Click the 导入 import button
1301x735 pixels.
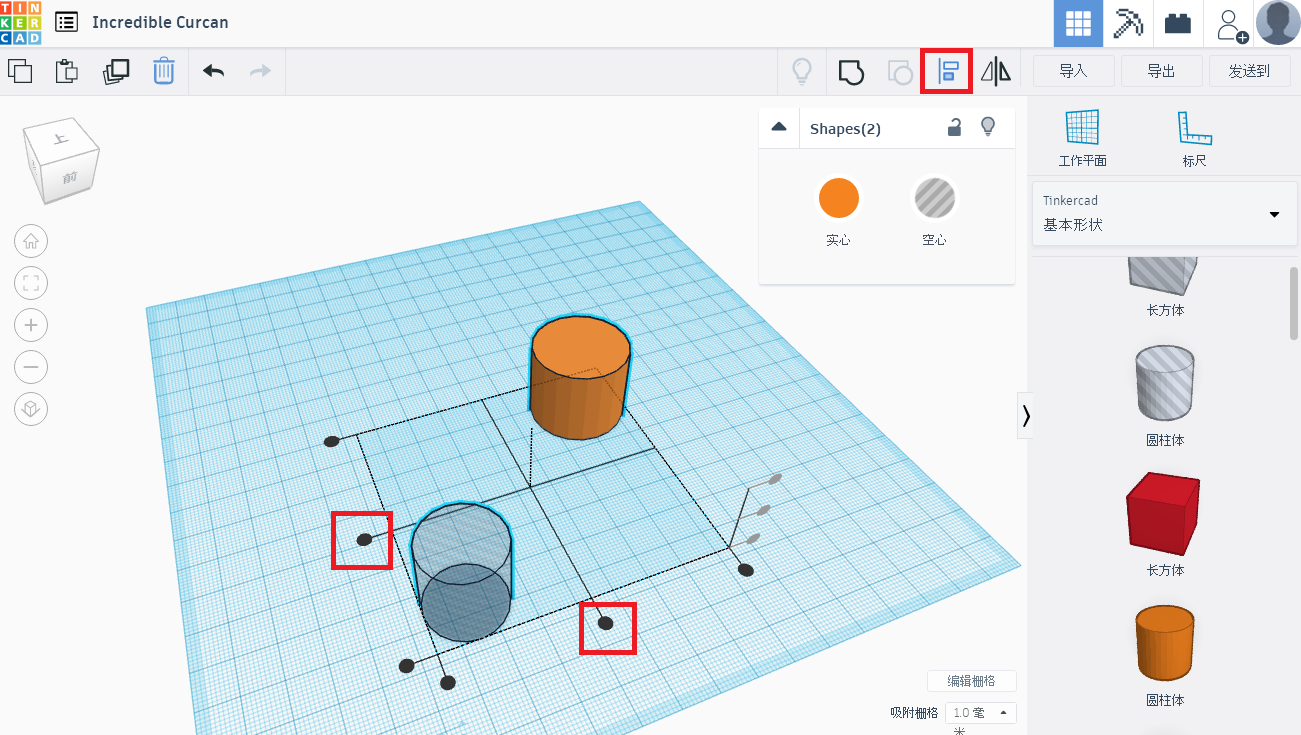pyautogui.click(x=1073, y=71)
